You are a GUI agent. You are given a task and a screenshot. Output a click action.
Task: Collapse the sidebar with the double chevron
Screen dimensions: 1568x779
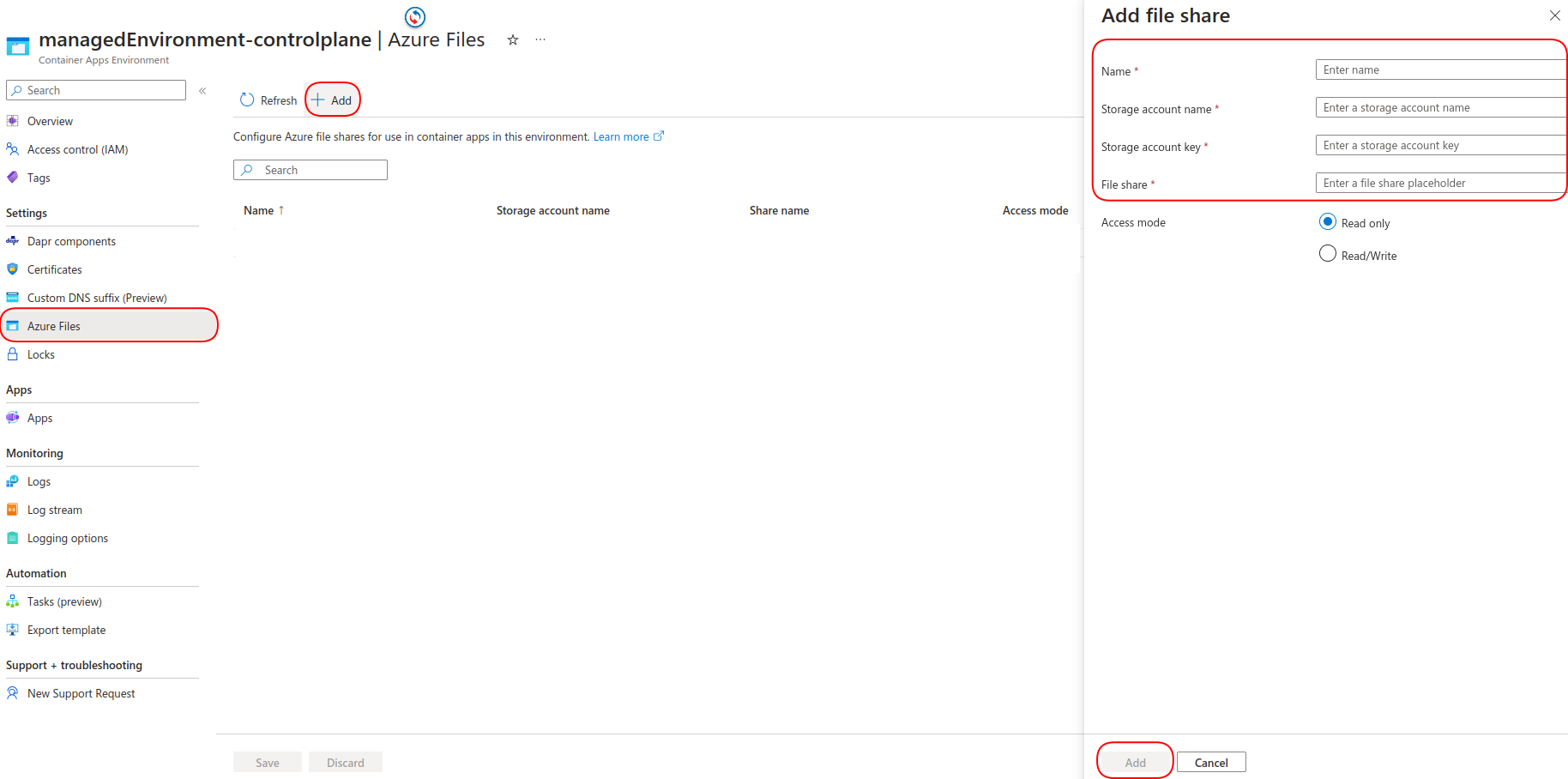[202, 90]
